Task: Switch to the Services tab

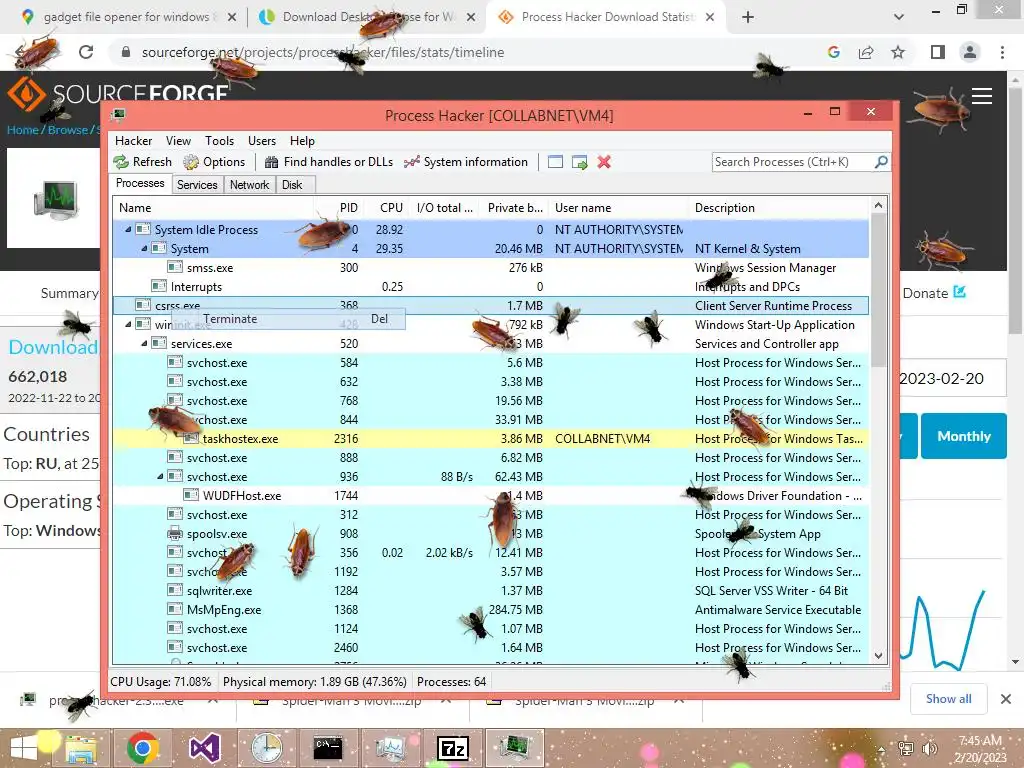Action: (197, 185)
